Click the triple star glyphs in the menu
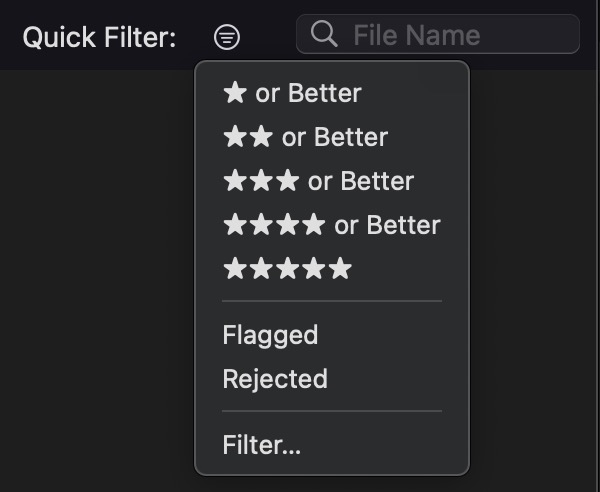The height and width of the screenshot is (492, 600). 261,181
